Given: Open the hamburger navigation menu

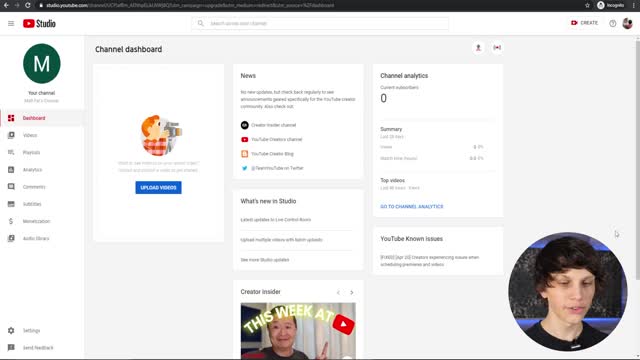Looking at the screenshot, I should [11, 24].
